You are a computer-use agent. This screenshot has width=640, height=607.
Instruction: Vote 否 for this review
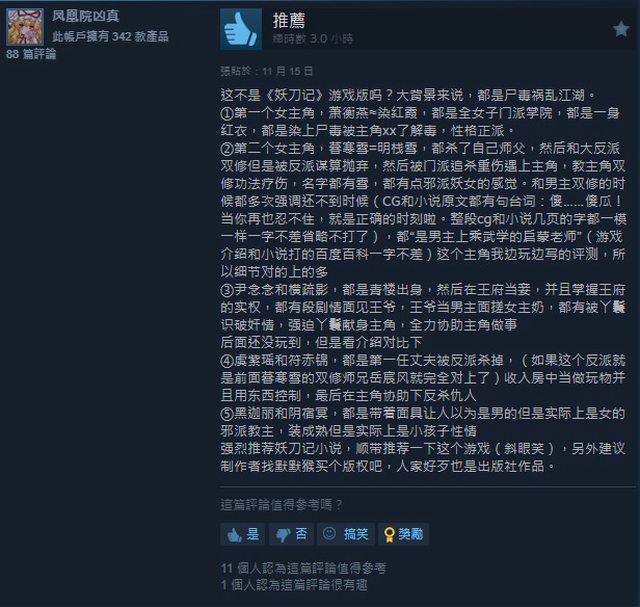pyautogui.click(x=291, y=534)
